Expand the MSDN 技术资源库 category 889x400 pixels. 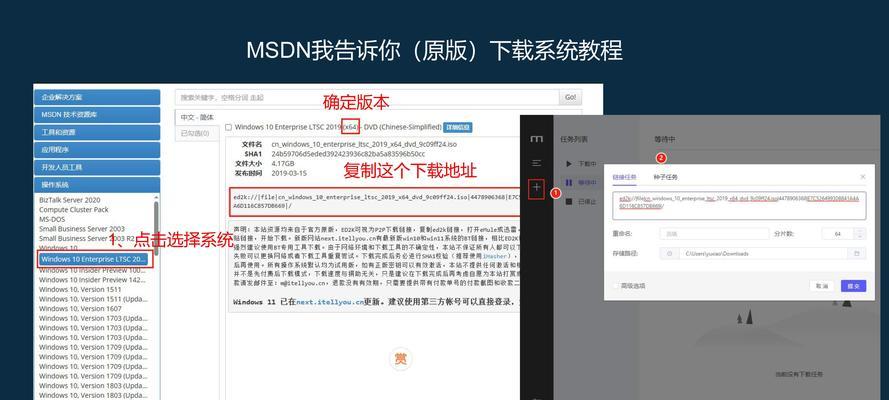tap(98, 114)
